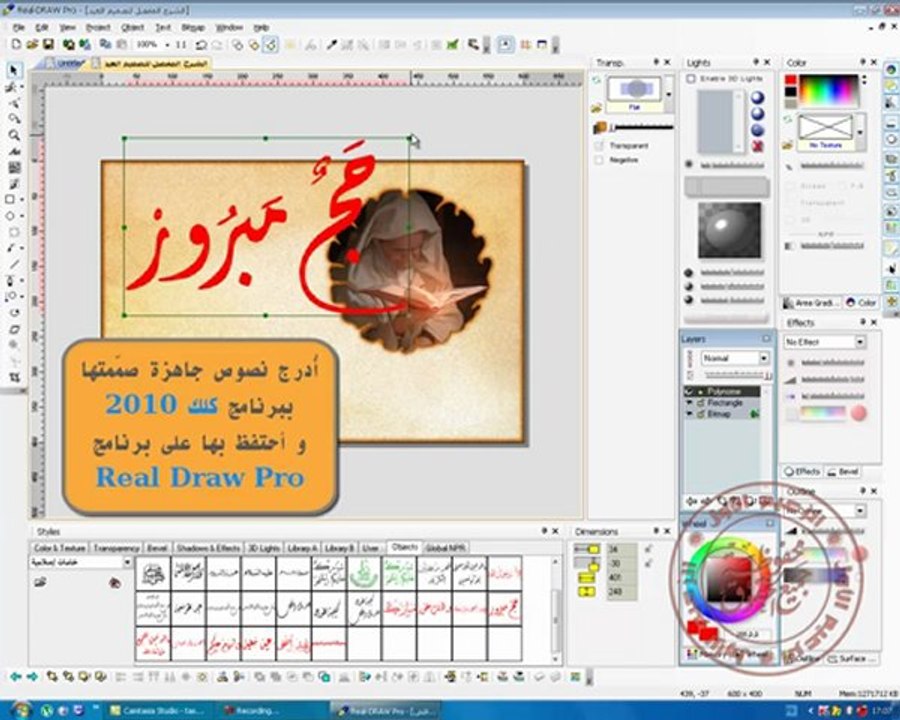Click the Polytone layer row

point(721,392)
